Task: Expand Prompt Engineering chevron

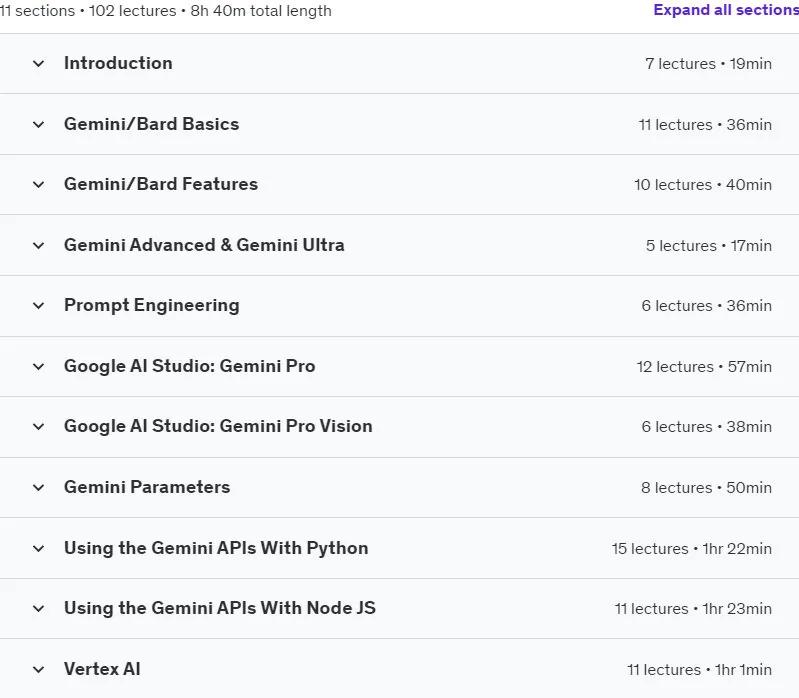Action: tap(38, 306)
